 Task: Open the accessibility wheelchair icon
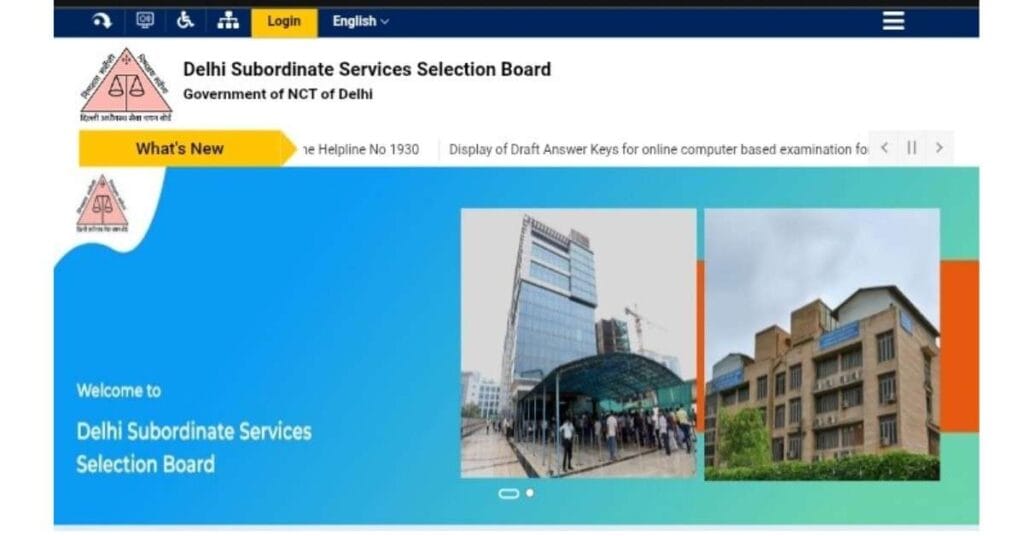pos(185,21)
